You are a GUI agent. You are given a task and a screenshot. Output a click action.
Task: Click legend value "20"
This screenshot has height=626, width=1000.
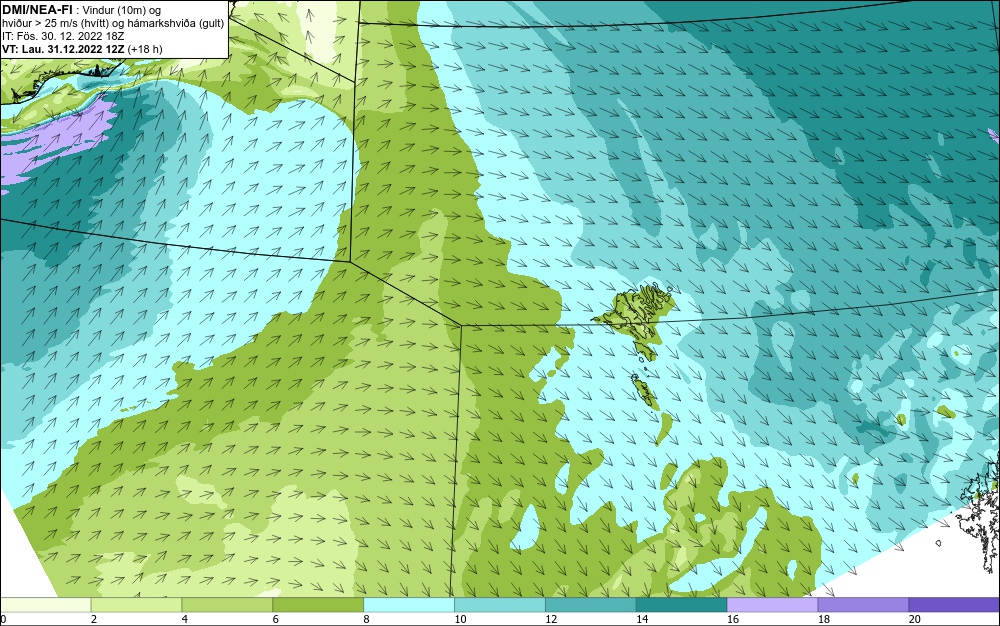point(914,619)
